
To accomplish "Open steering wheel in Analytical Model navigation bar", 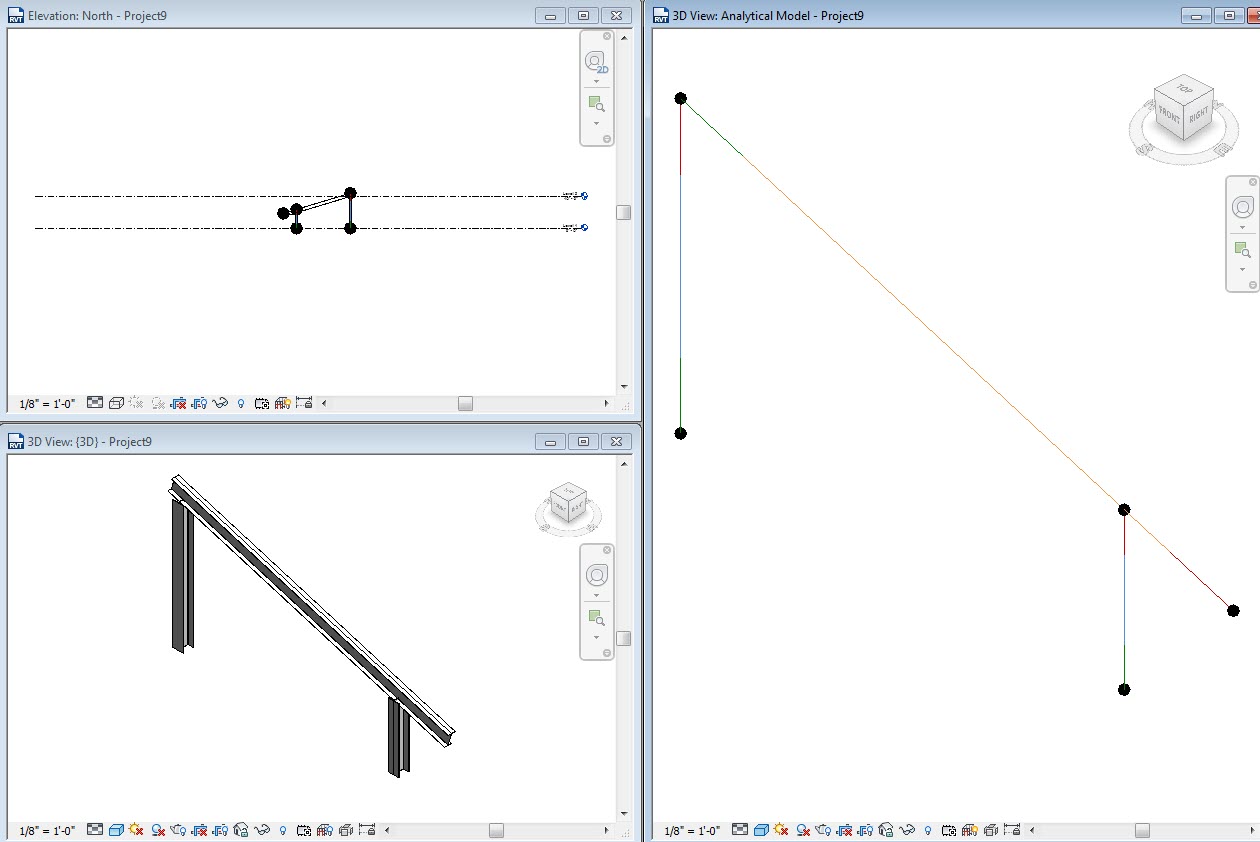I will (1243, 207).
